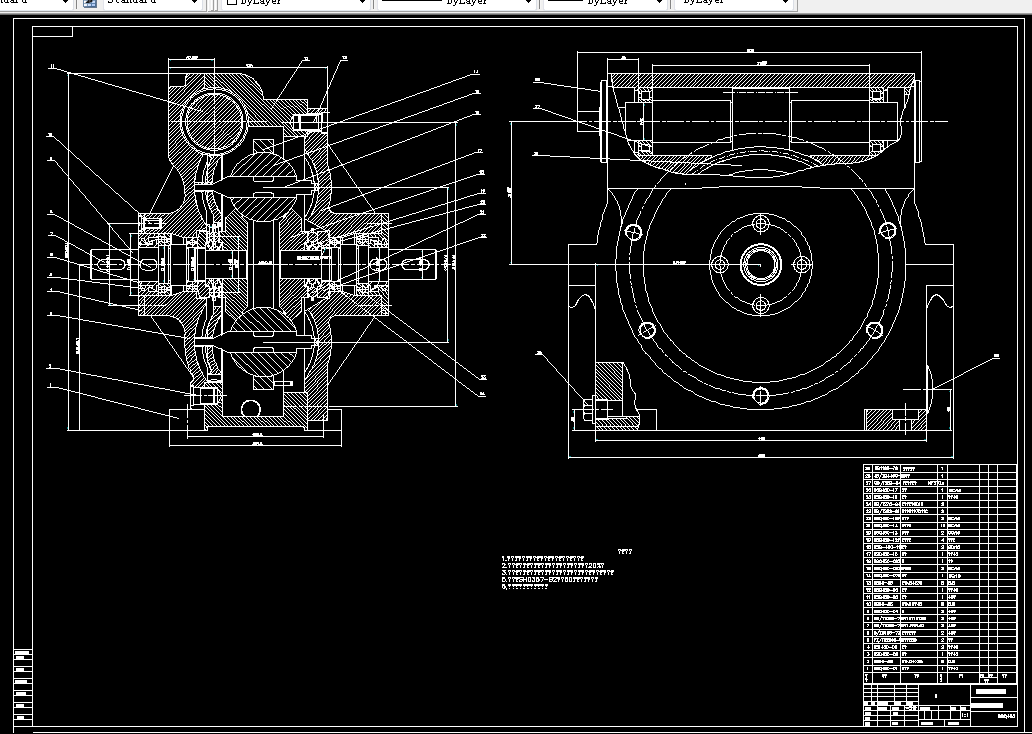This screenshot has height=734, width=1032.
Task: Pick the bottom bolt hole on inner flange
Action: pos(761,305)
